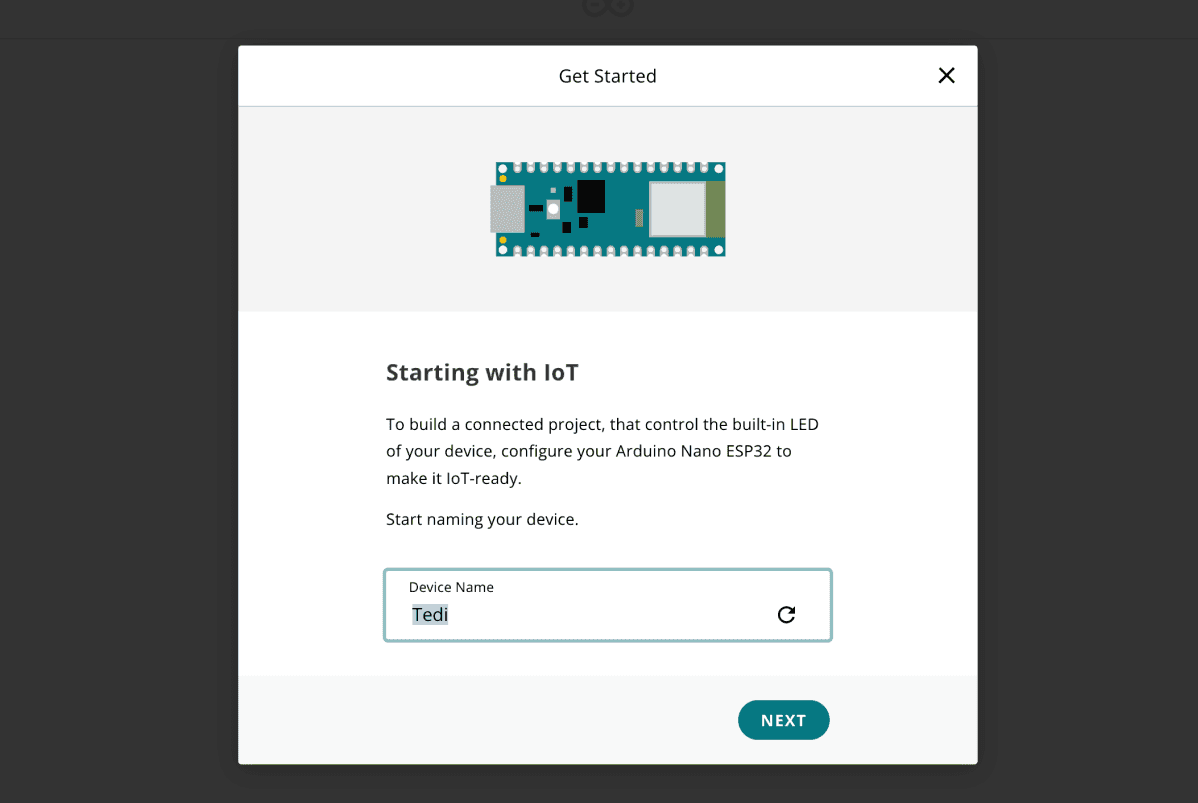Click the Arduino Nano ESP32 board image
The width and height of the screenshot is (1198, 803).
610,209
